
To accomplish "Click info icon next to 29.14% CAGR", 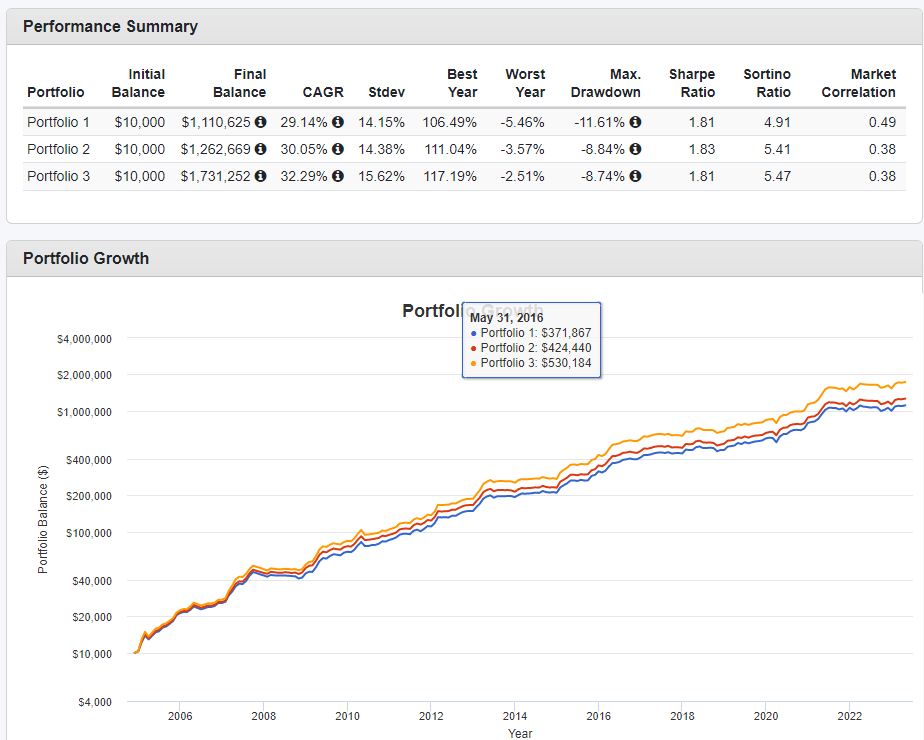I will [x=338, y=122].
